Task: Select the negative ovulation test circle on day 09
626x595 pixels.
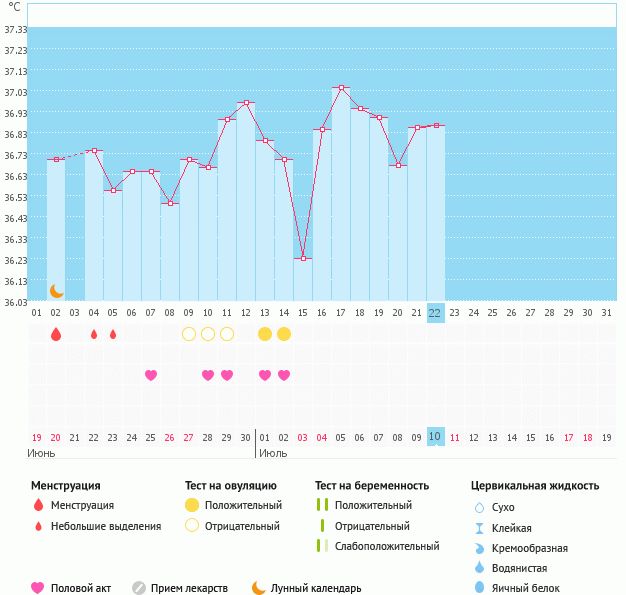Action: pos(189,334)
